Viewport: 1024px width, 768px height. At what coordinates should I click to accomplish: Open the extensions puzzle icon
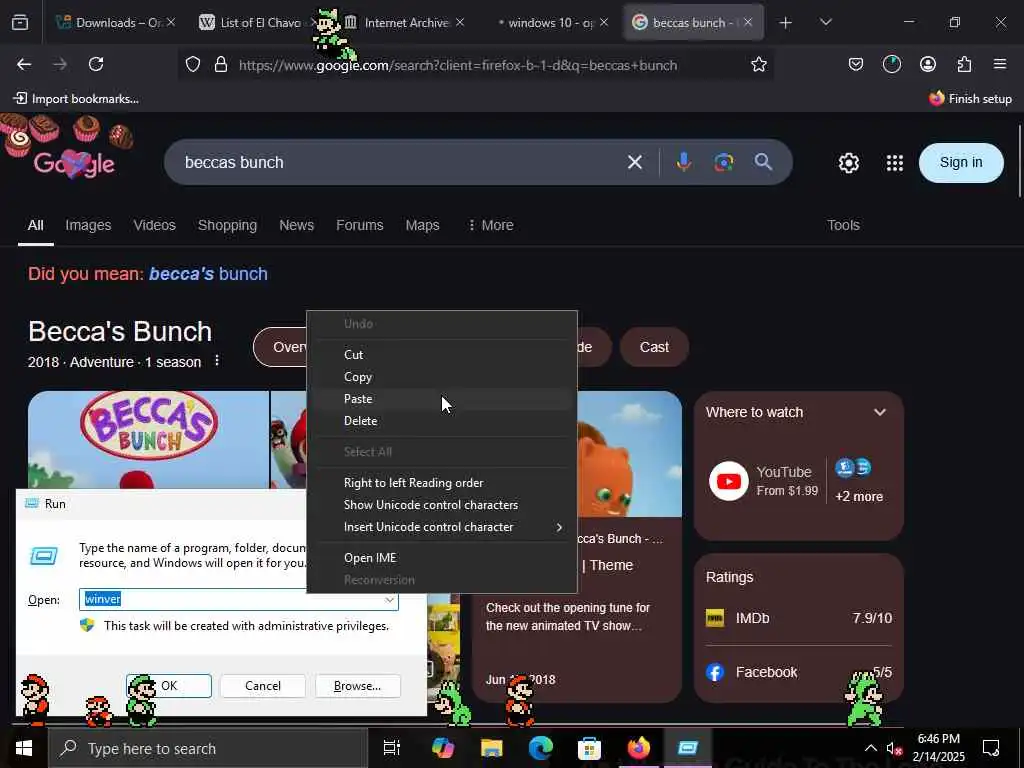964,64
